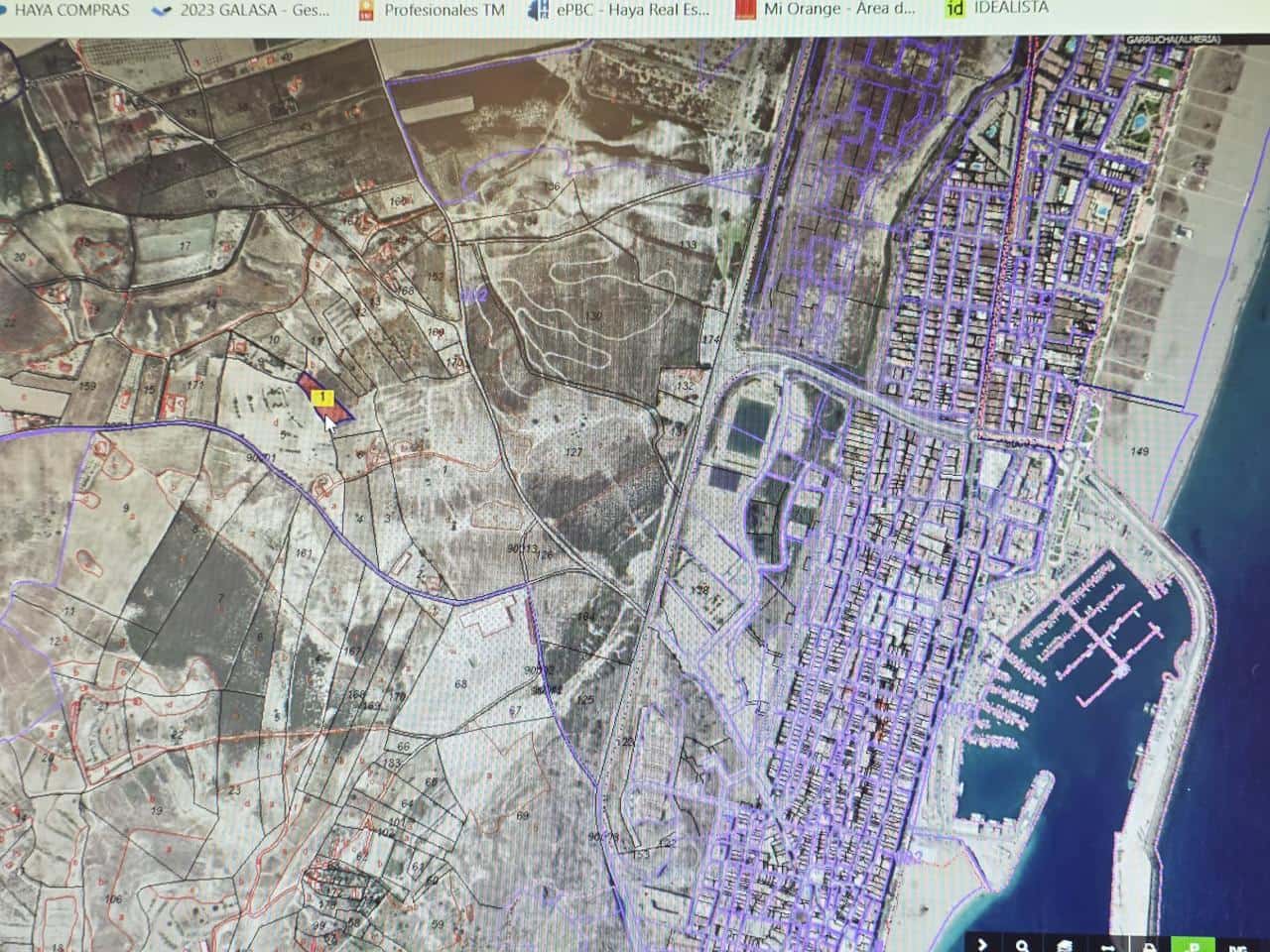Click the Mi Orange red bookmark icon
Viewport: 1270px width, 952px height.
[743, 10]
